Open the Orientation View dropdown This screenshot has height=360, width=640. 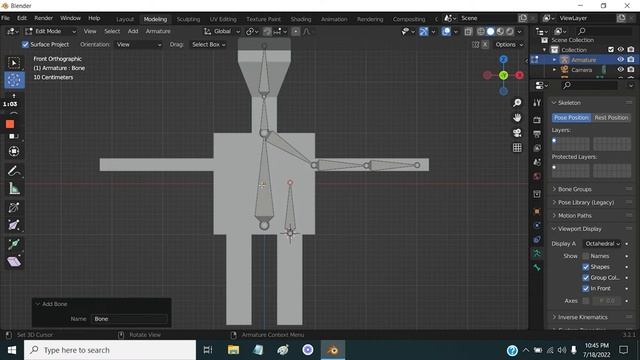[x=139, y=44]
